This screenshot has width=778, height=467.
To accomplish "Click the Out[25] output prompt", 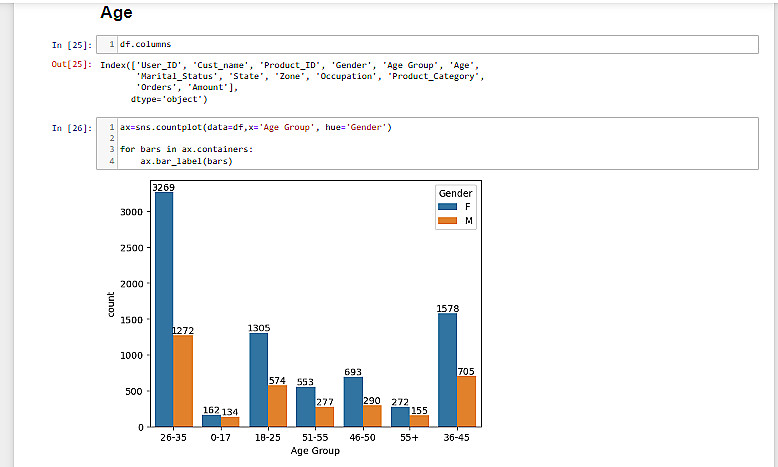I will (71, 65).
